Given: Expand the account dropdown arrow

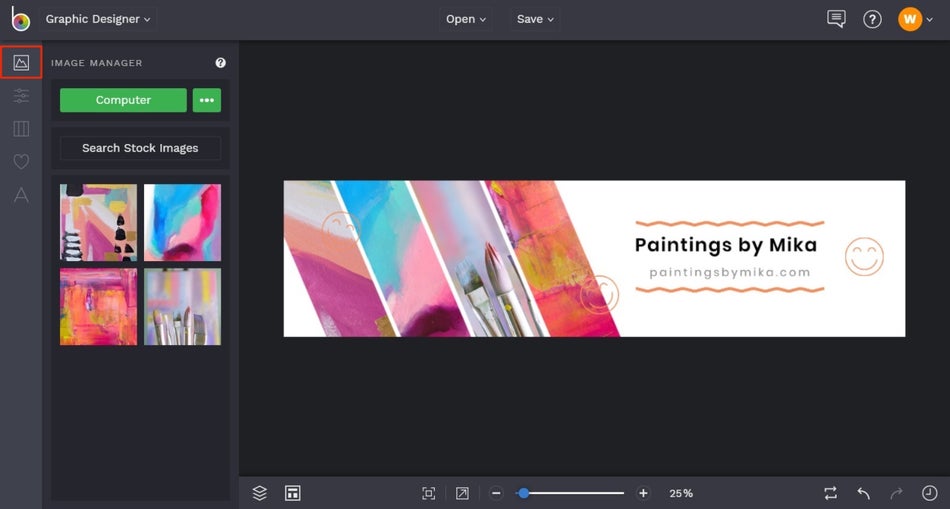Looking at the screenshot, I should [x=929, y=19].
